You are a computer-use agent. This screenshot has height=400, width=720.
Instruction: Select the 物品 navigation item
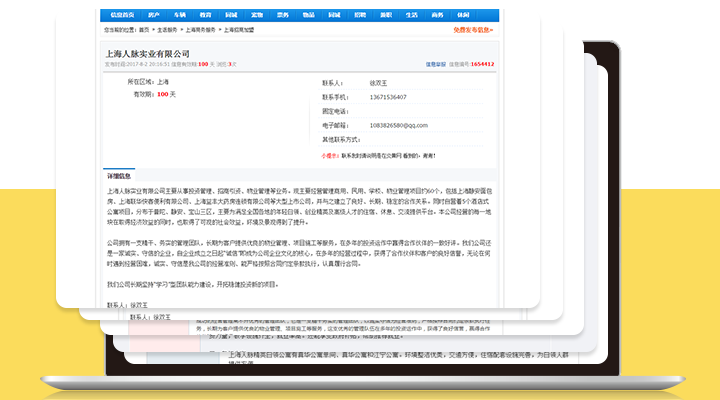point(309,15)
